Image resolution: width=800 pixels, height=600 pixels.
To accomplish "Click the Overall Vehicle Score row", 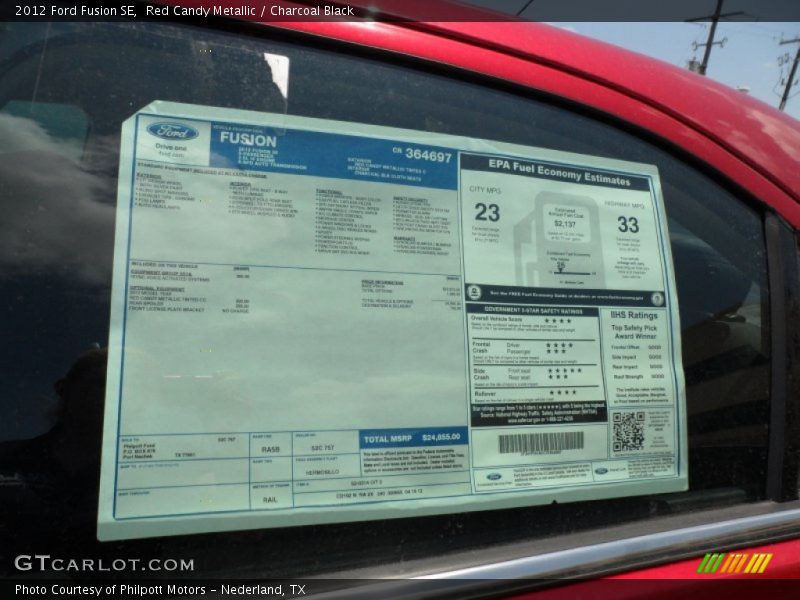I will click(x=532, y=324).
